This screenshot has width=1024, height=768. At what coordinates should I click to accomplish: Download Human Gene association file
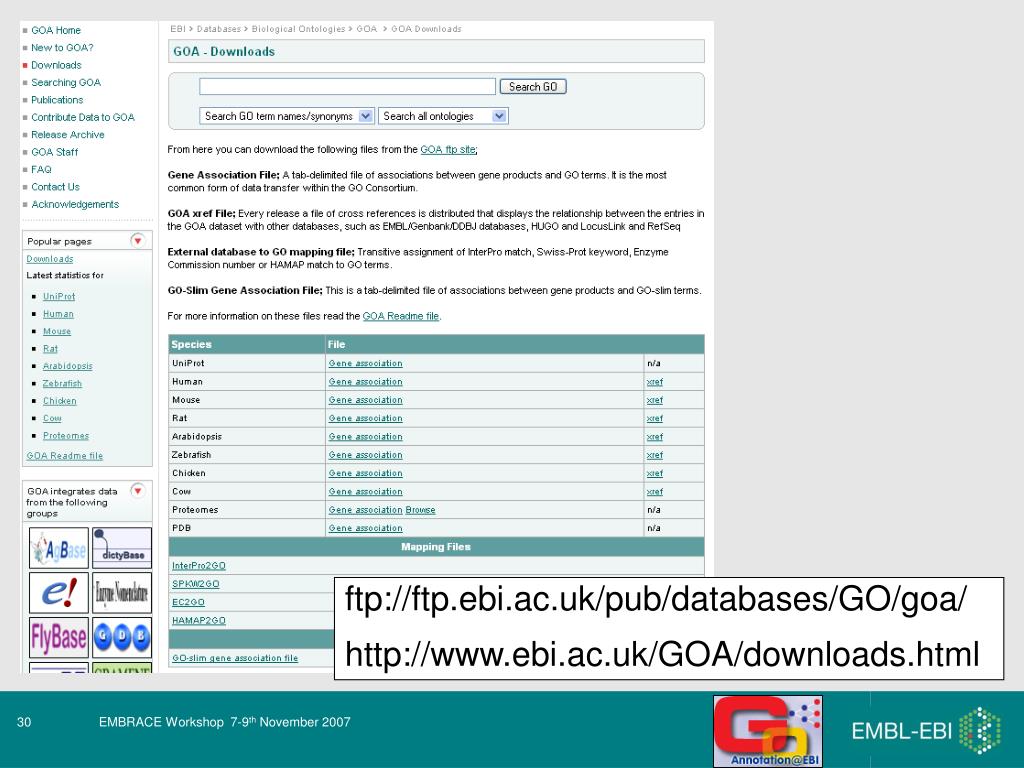(366, 381)
